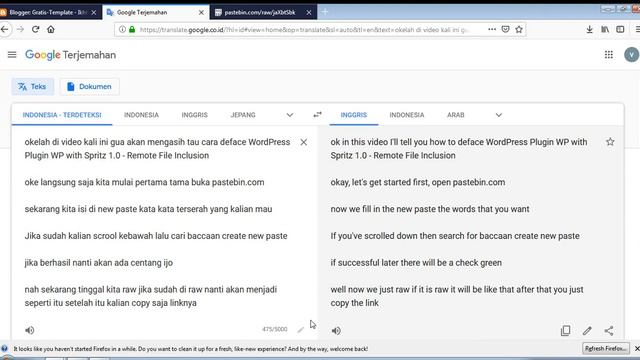The width and height of the screenshot is (640, 360).
Task: Go to Firefox home page
Action: 51,29
